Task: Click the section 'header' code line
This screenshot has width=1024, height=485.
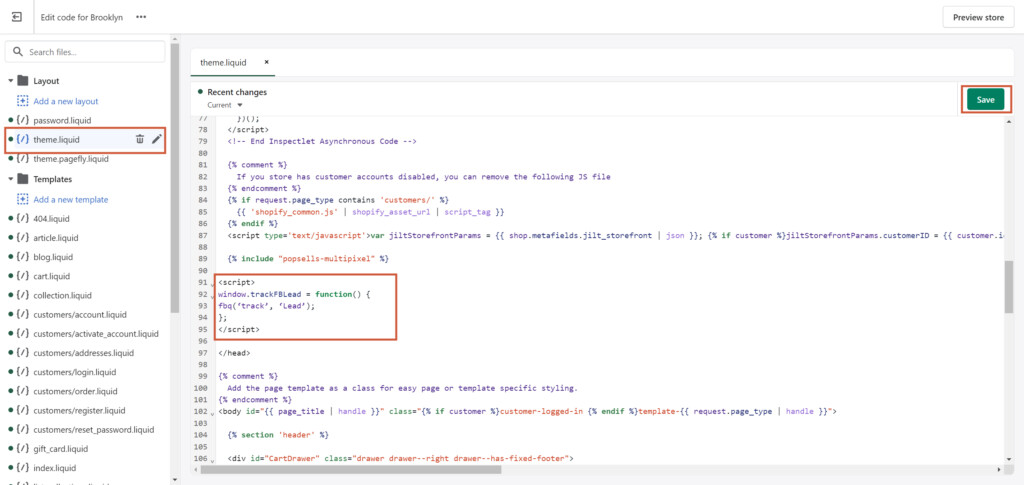Action: point(278,434)
